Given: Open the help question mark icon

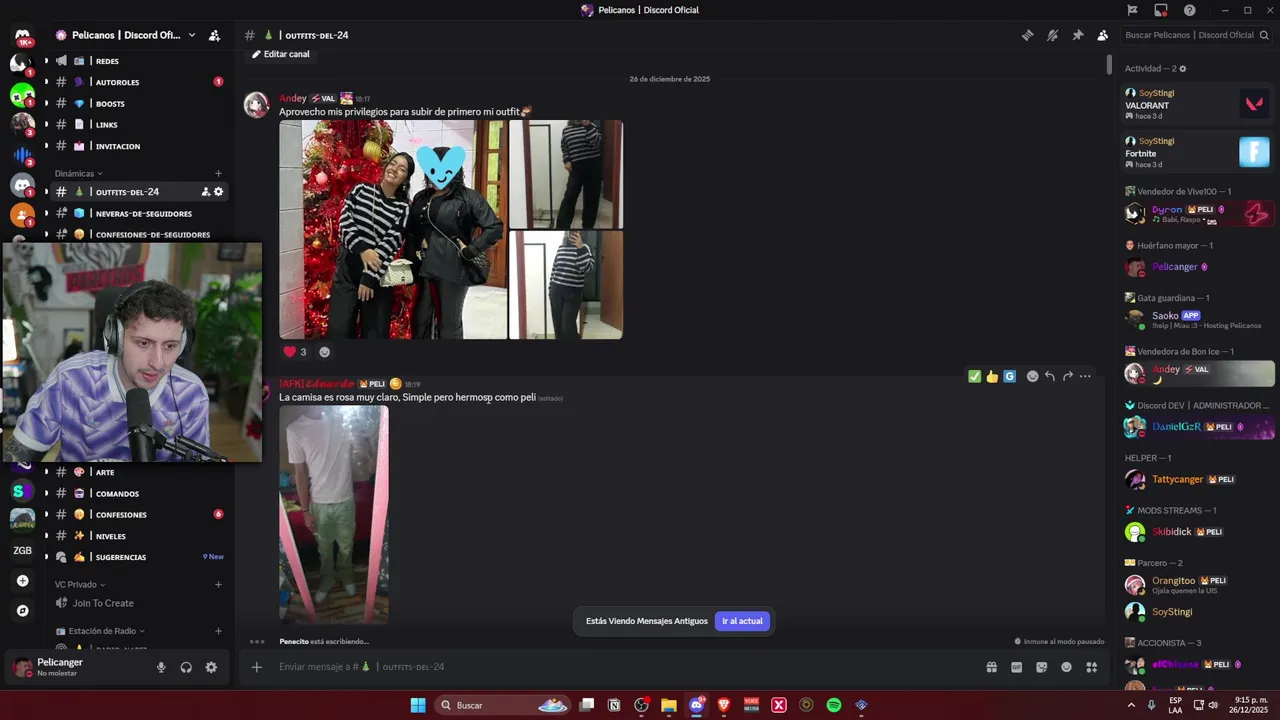Looking at the screenshot, I should pyautogui.click(x=1189, y=10).
